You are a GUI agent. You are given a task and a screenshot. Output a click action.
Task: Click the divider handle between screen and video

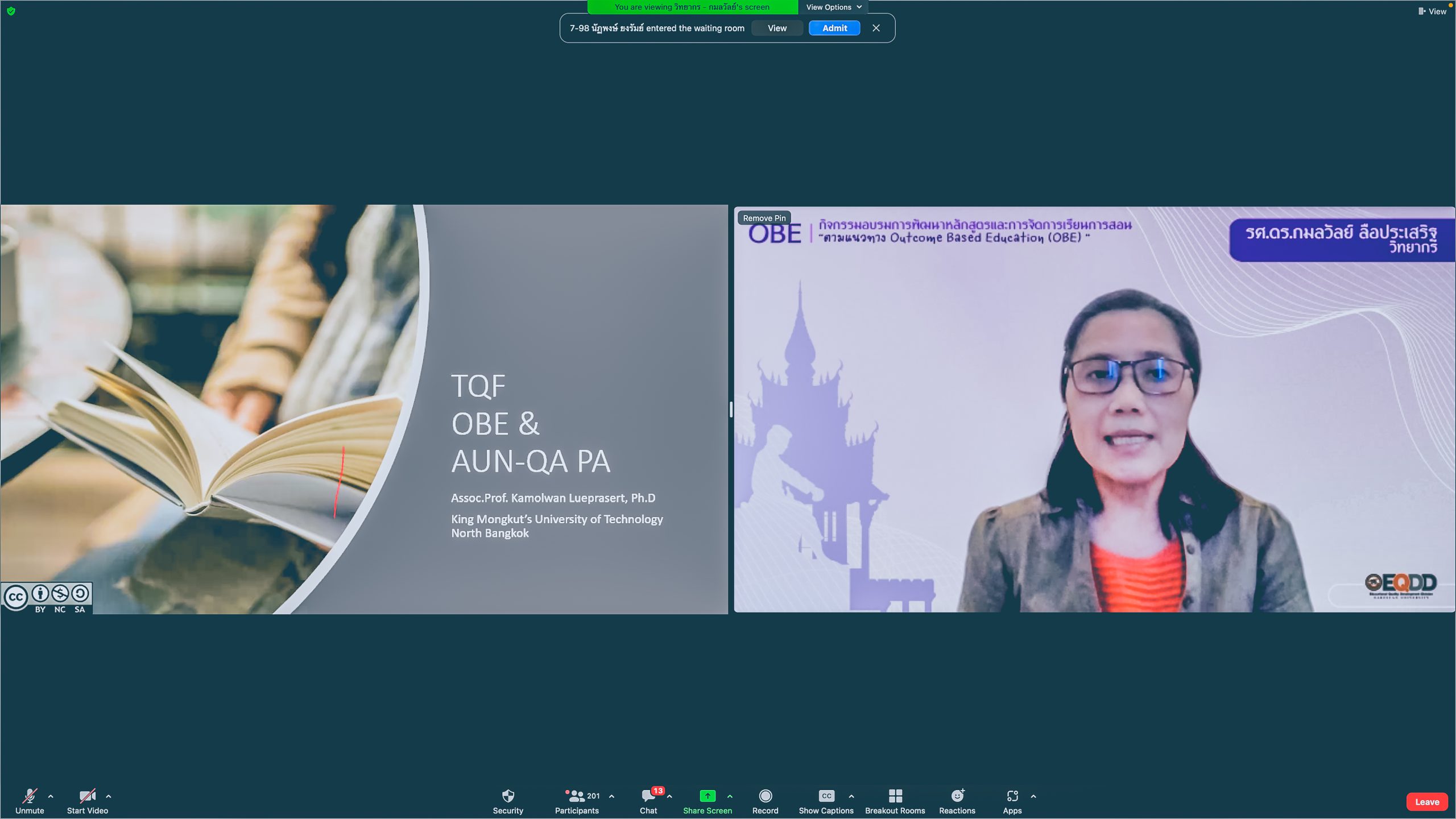coord(731,409)
